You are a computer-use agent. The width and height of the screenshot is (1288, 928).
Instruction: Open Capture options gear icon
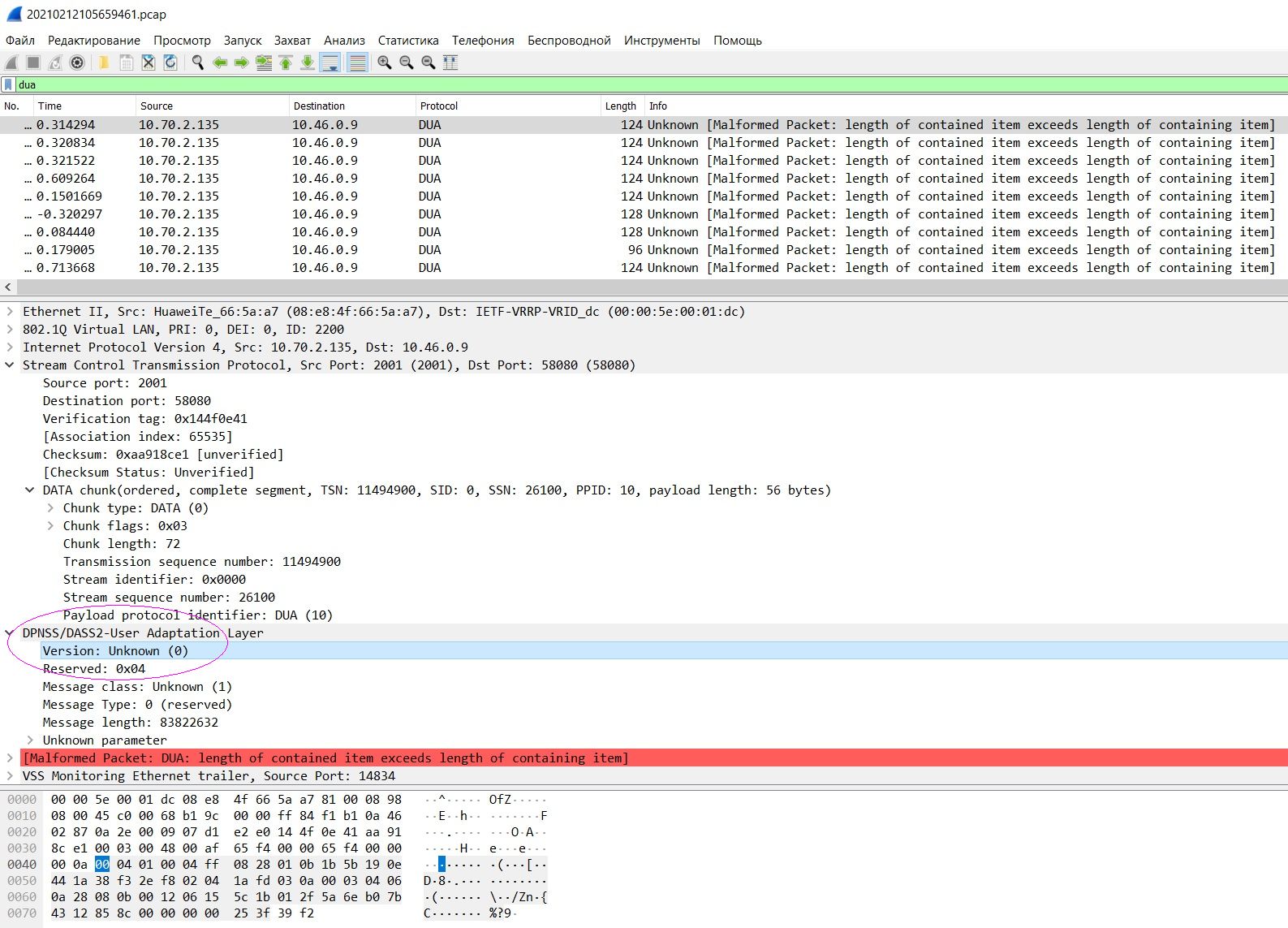[x=77, y=63]
